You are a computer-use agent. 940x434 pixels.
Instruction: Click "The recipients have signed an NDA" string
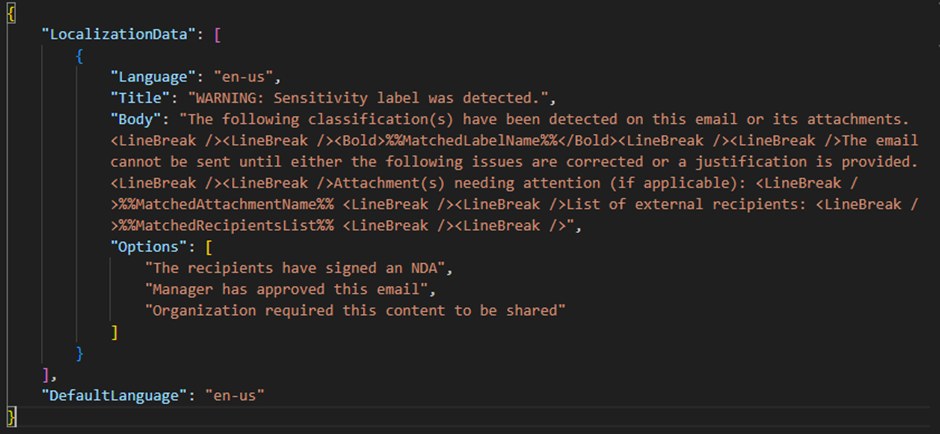point(285,267)
